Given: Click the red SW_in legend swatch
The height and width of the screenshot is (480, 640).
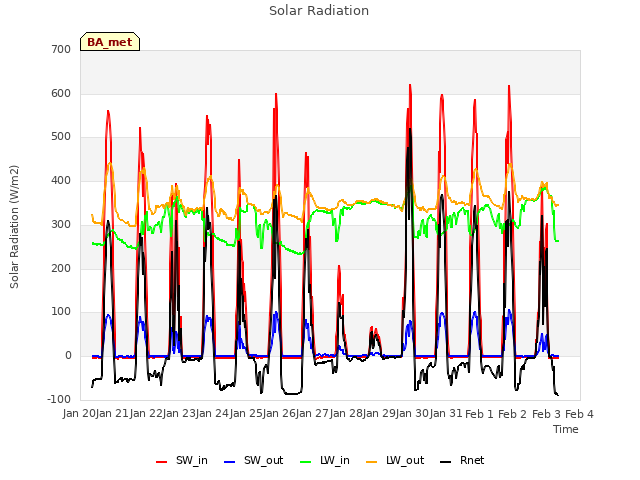Looking at the screenshot, I should (162, 462).
